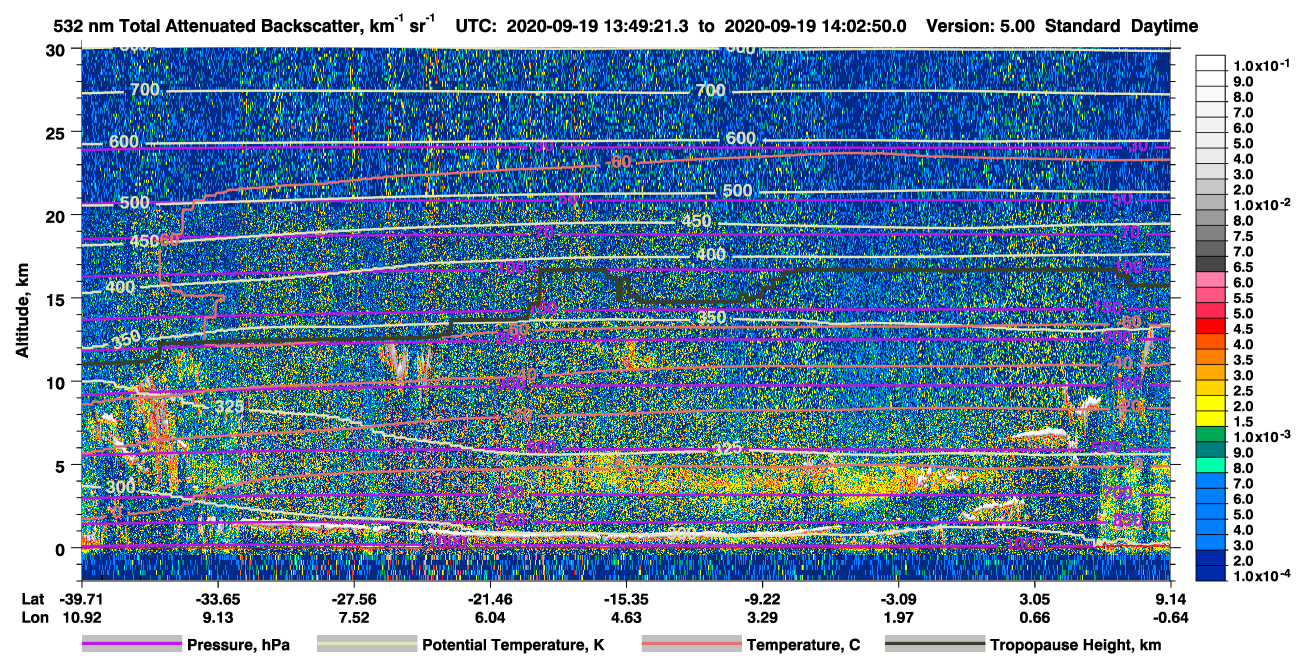Click the -60 temperature contour label
This screenshot has width=1300, height=667.
tap(619, 161)
